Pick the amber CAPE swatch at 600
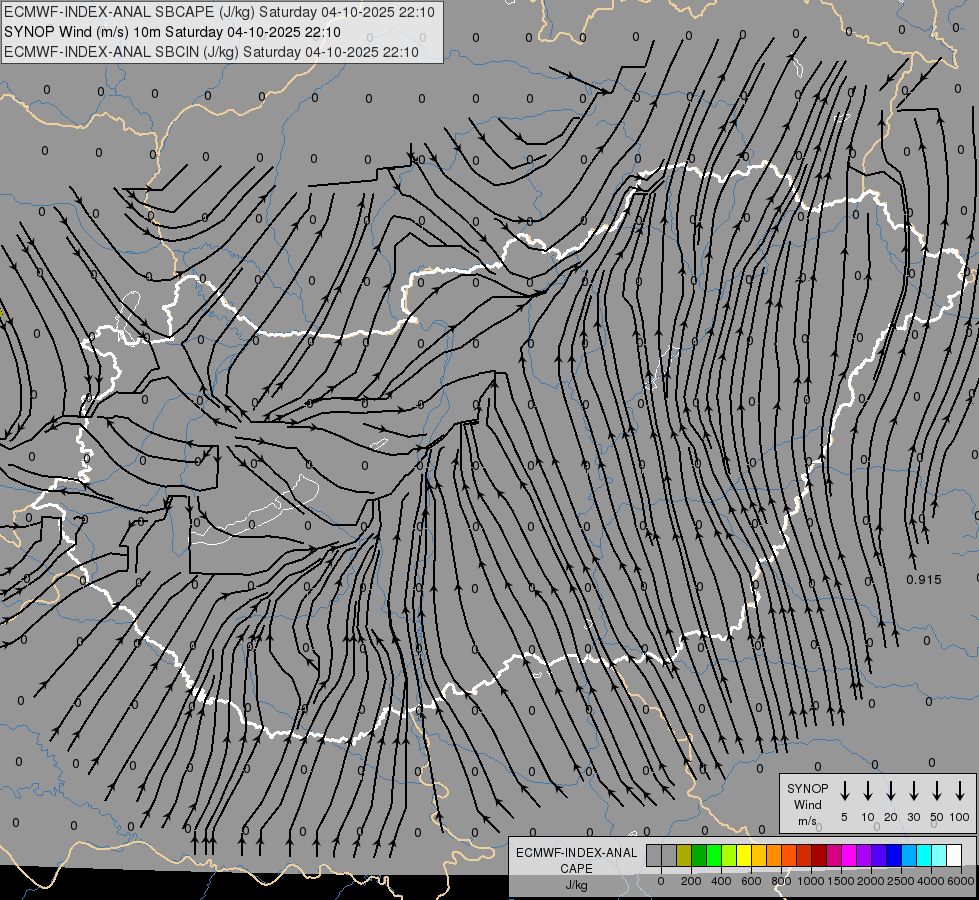 (759, 856)
